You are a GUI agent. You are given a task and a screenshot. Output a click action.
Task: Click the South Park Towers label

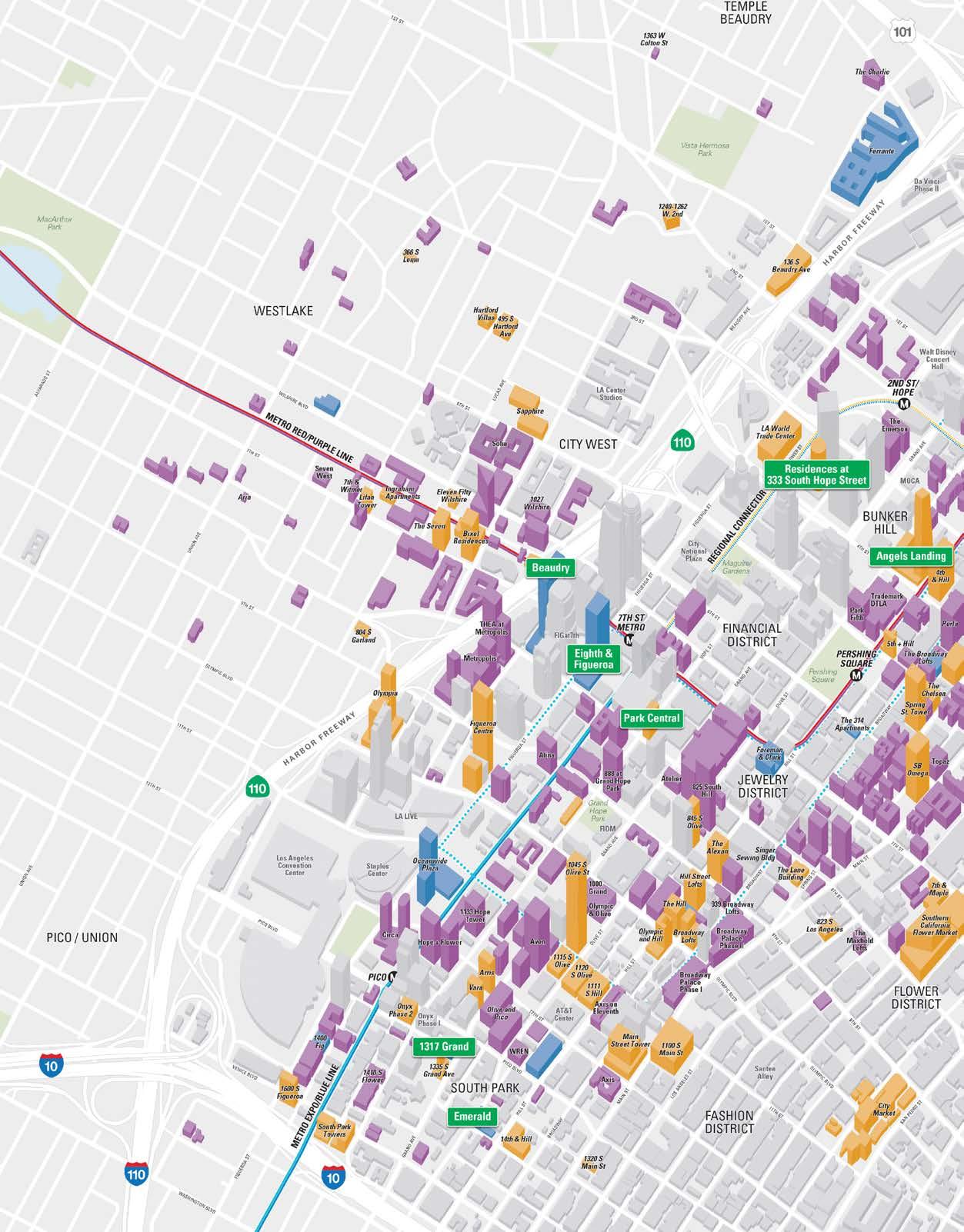335,1131
